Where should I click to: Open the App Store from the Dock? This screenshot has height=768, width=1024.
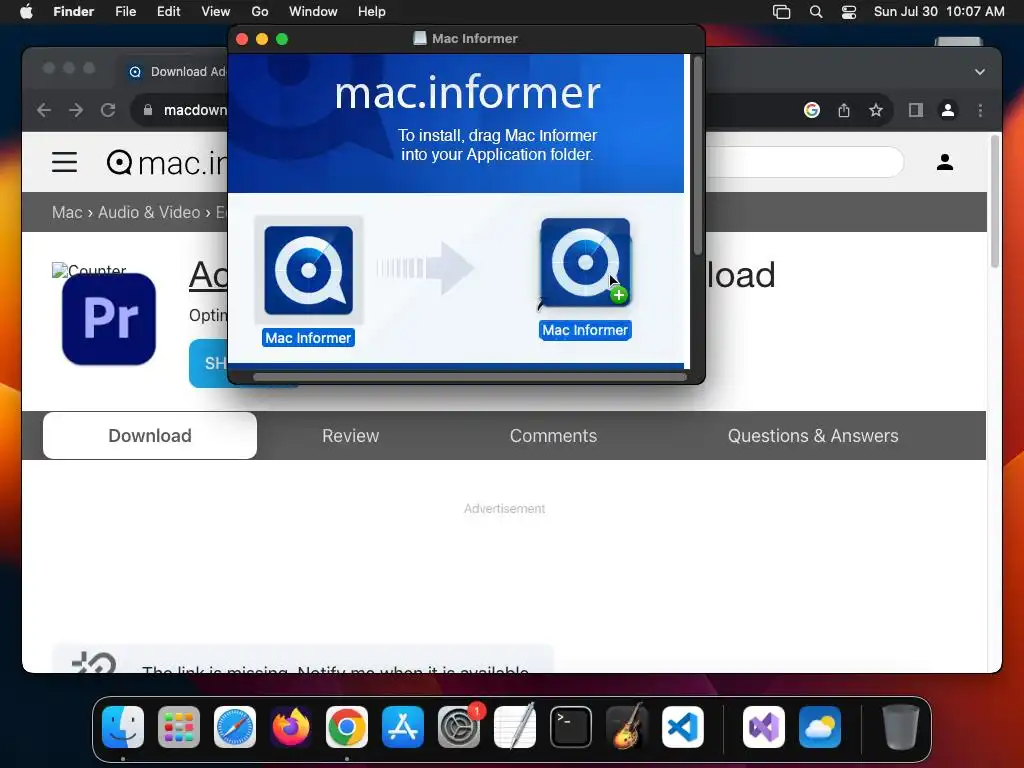403,727
